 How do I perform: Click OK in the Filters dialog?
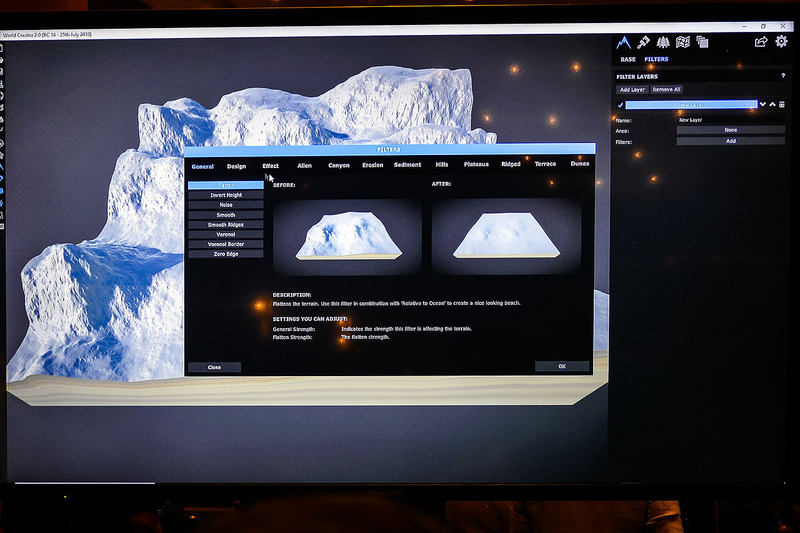(562, 366)
